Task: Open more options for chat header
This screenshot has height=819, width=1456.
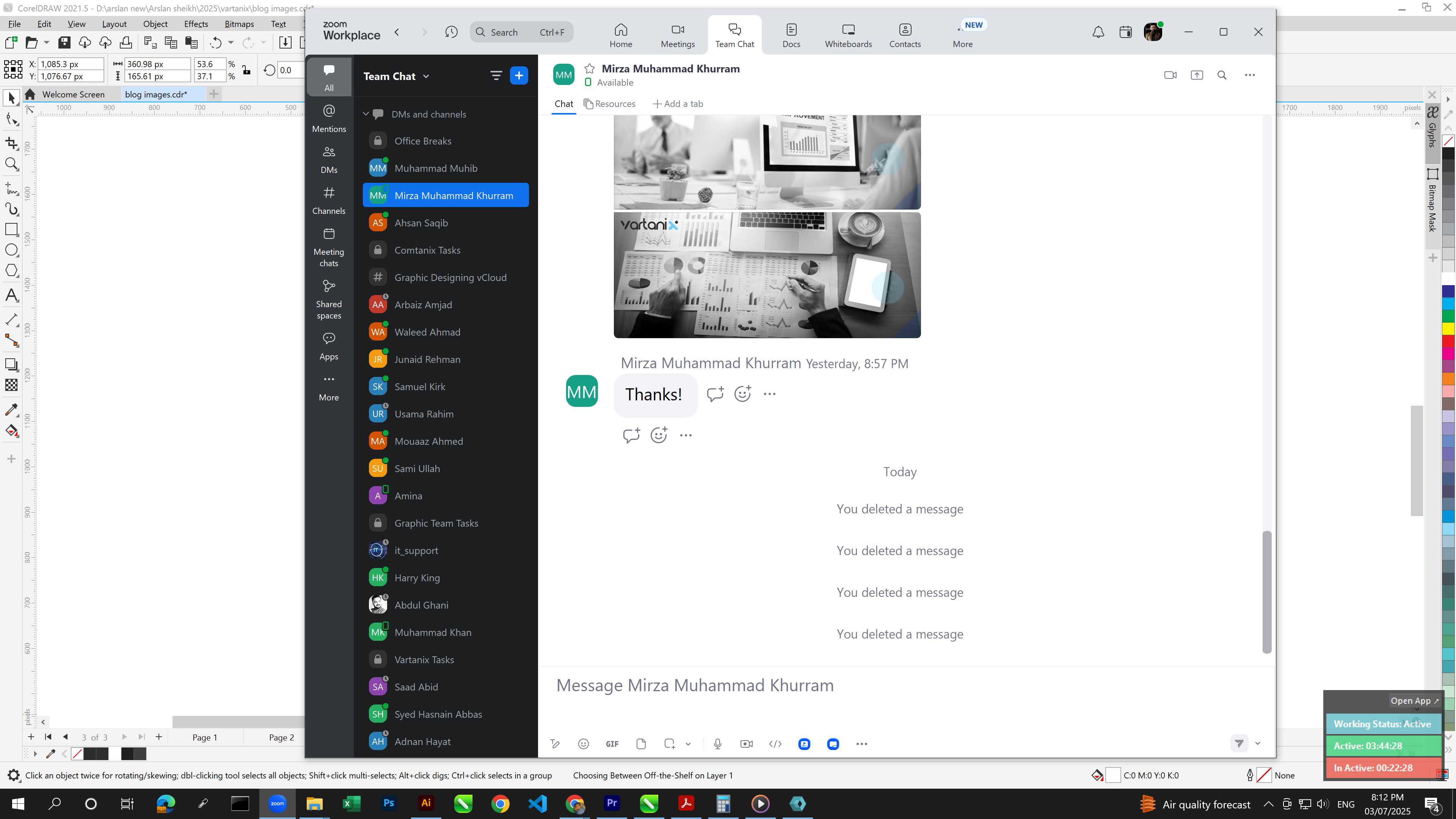Action: point(1250,75)
